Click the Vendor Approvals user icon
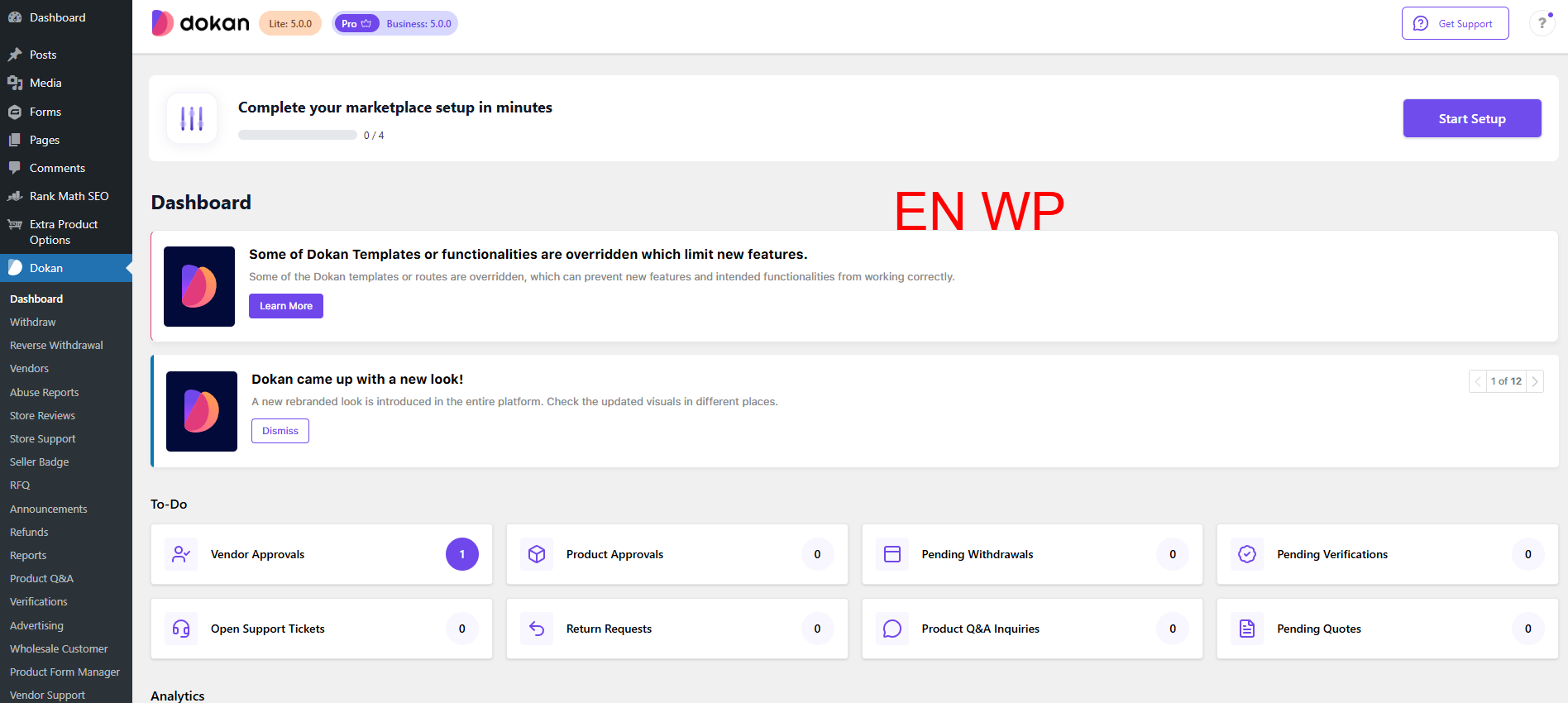The width and height of the screenshot is (1568, 703). click(181, 554)
